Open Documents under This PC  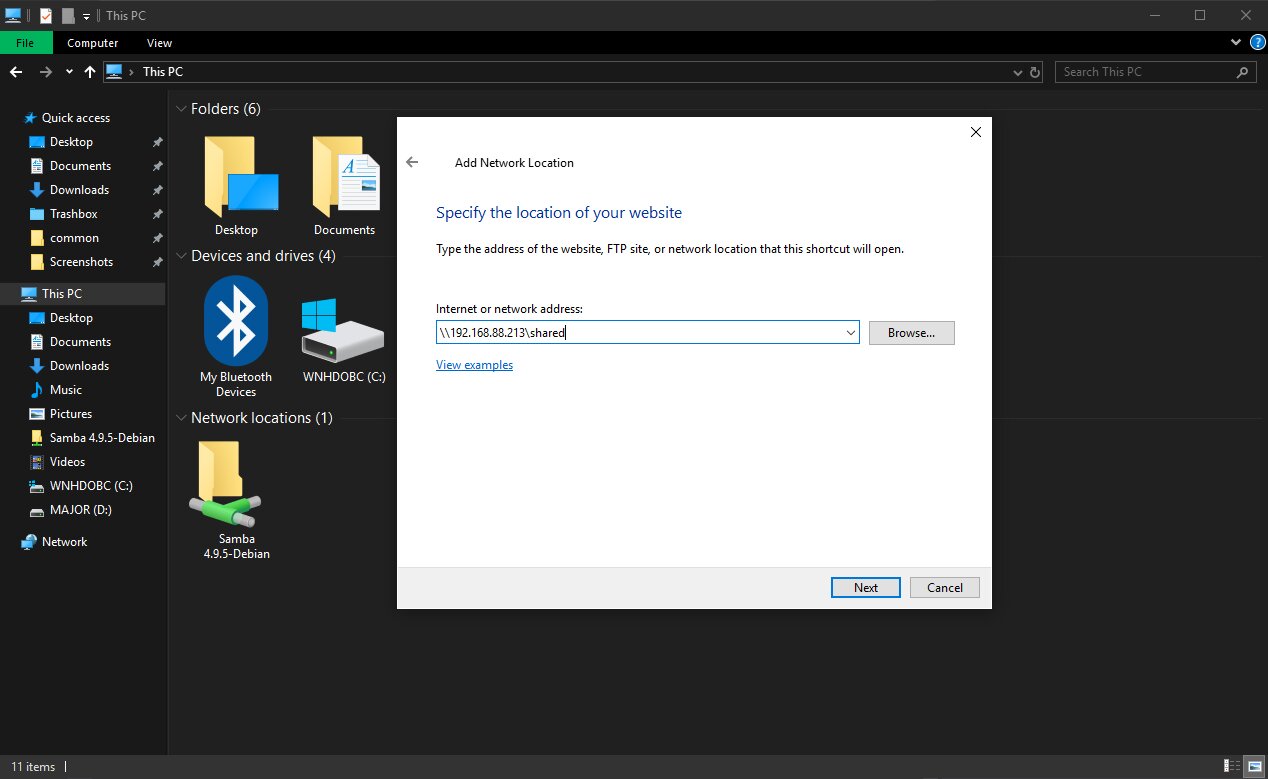click(80, 342)
